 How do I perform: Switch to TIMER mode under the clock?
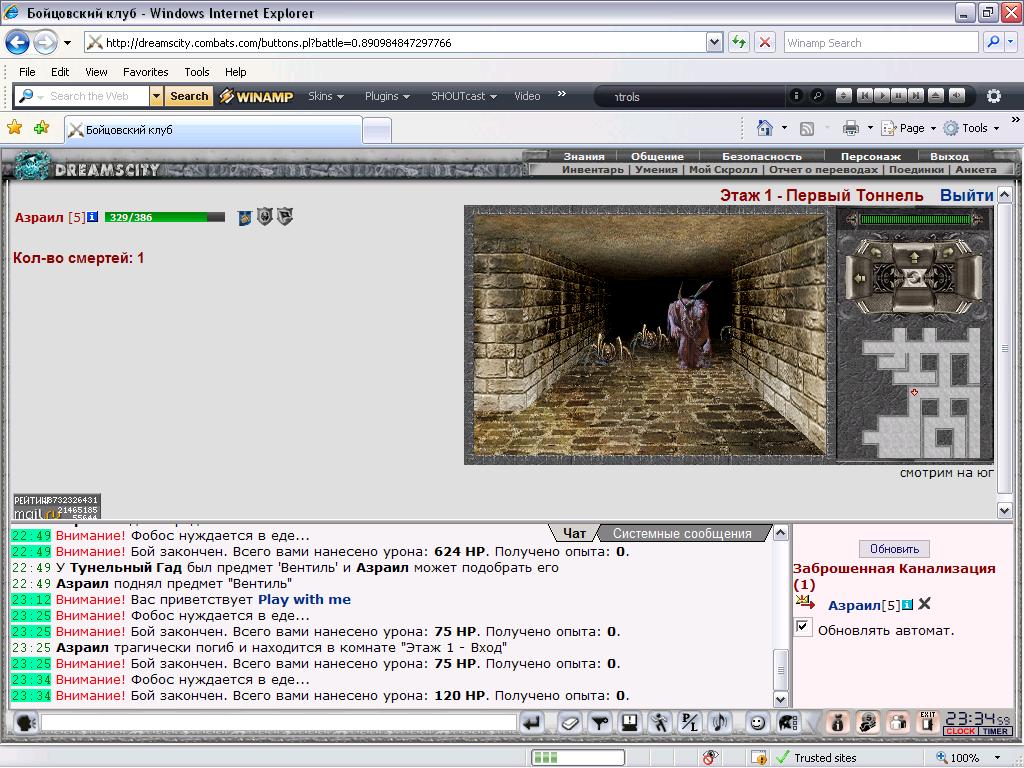coord(996,731)
